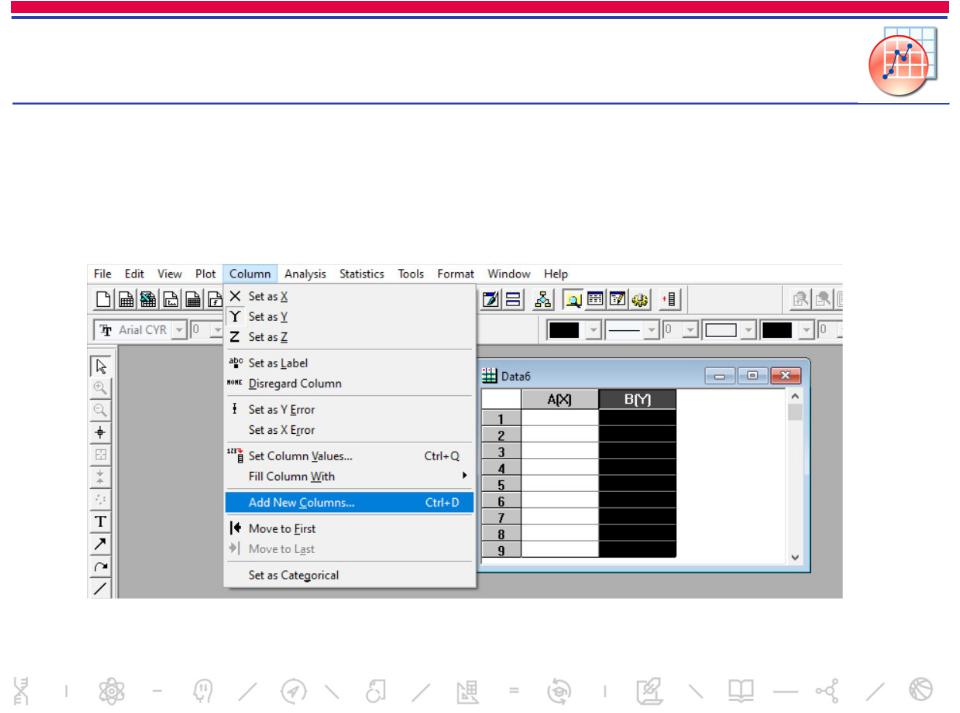Click the New Excel workbook toolbar icon
Viewport: 960px width, 713px height.
148,299
